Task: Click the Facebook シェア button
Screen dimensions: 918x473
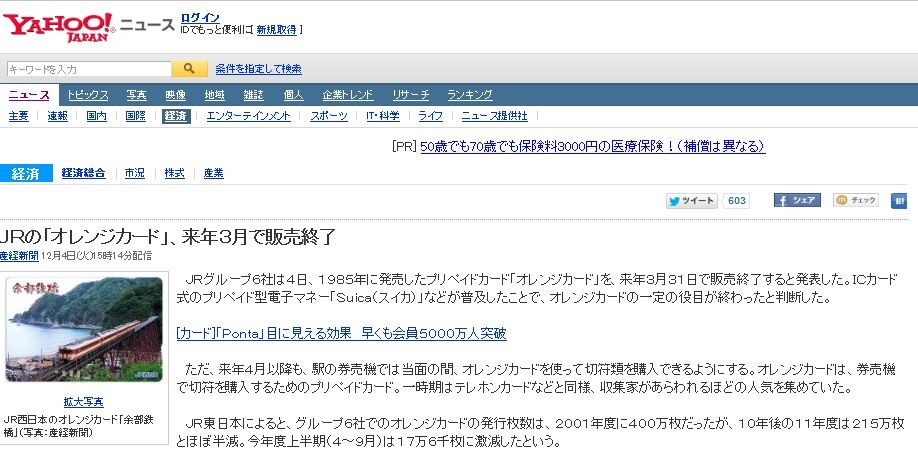Action: tap(797, 200)
